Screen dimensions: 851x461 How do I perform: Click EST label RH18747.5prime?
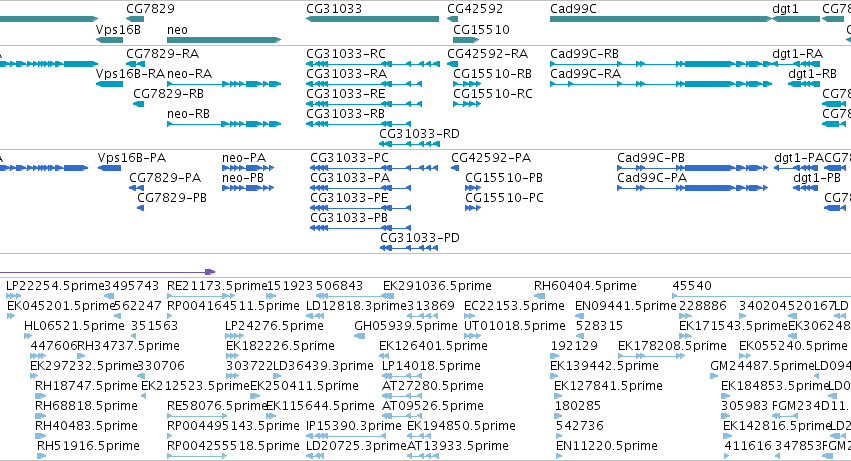(86, 387)
